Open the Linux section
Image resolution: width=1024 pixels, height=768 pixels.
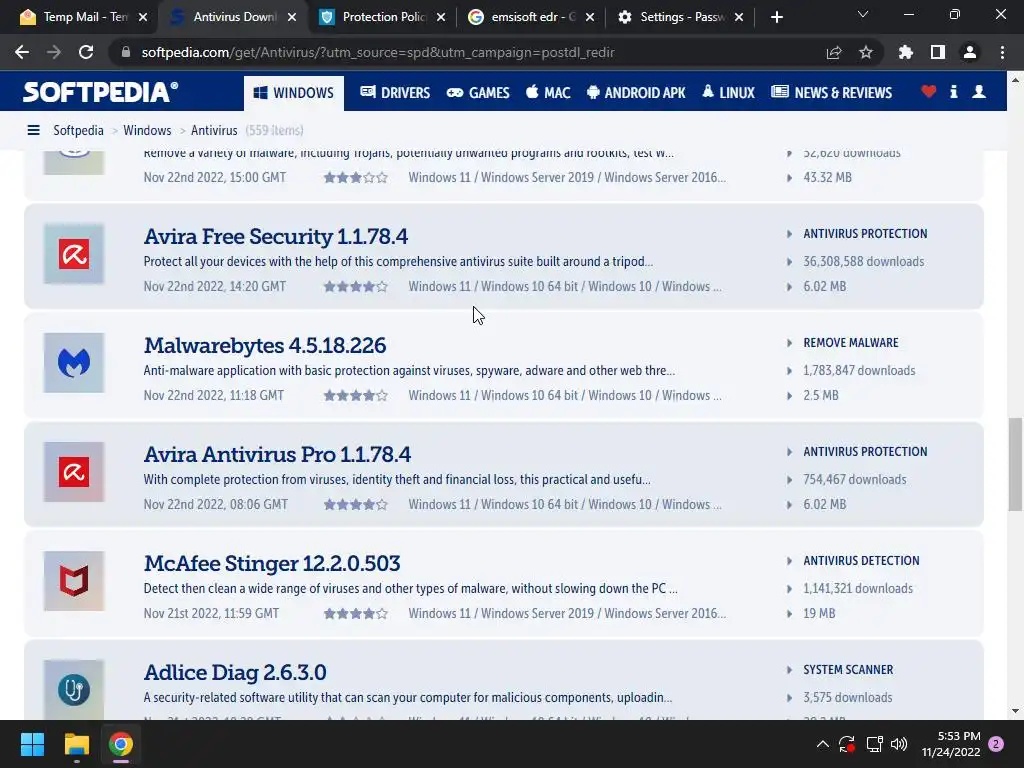[728, 93]
